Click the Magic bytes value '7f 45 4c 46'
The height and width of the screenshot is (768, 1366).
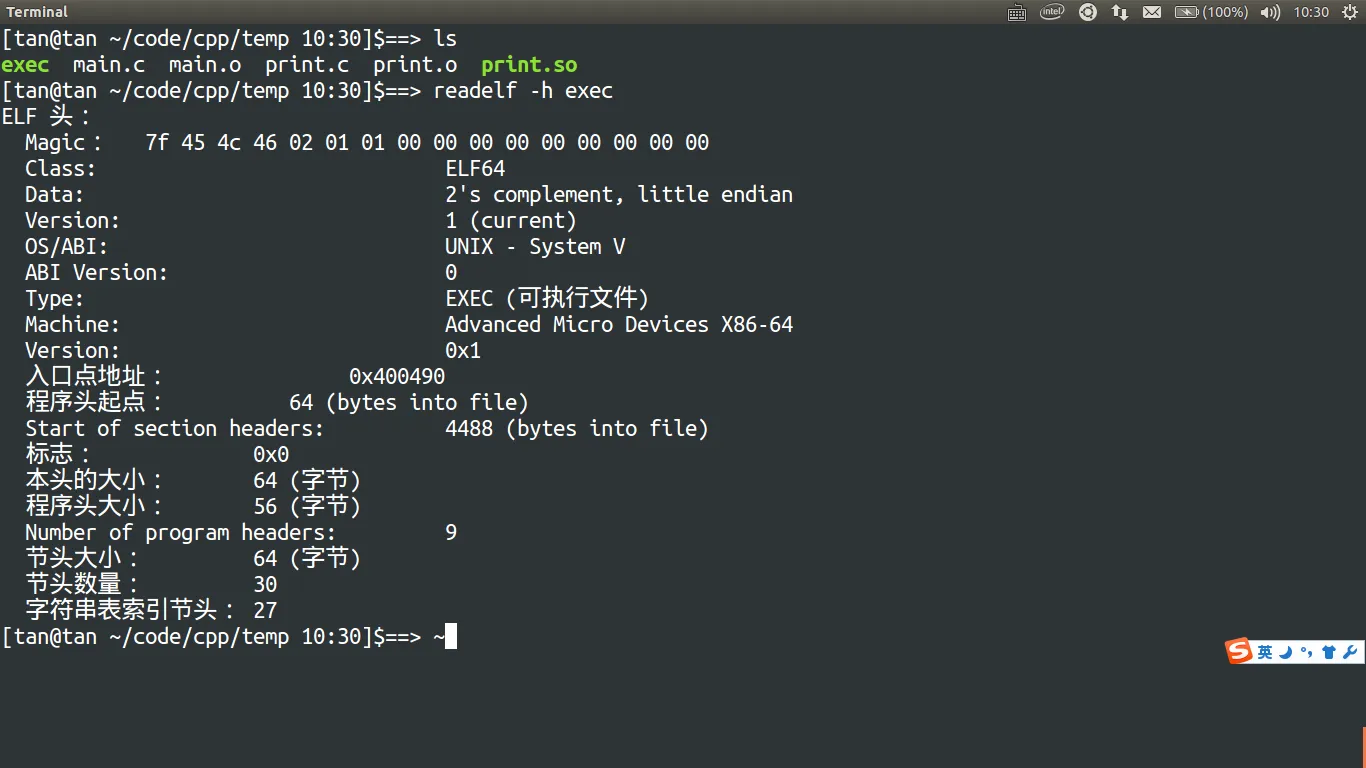point(211,143)
